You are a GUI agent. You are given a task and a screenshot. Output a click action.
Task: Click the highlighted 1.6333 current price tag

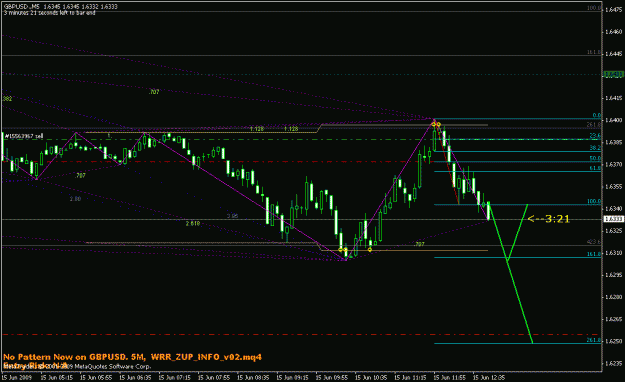[x=614, y=219]
